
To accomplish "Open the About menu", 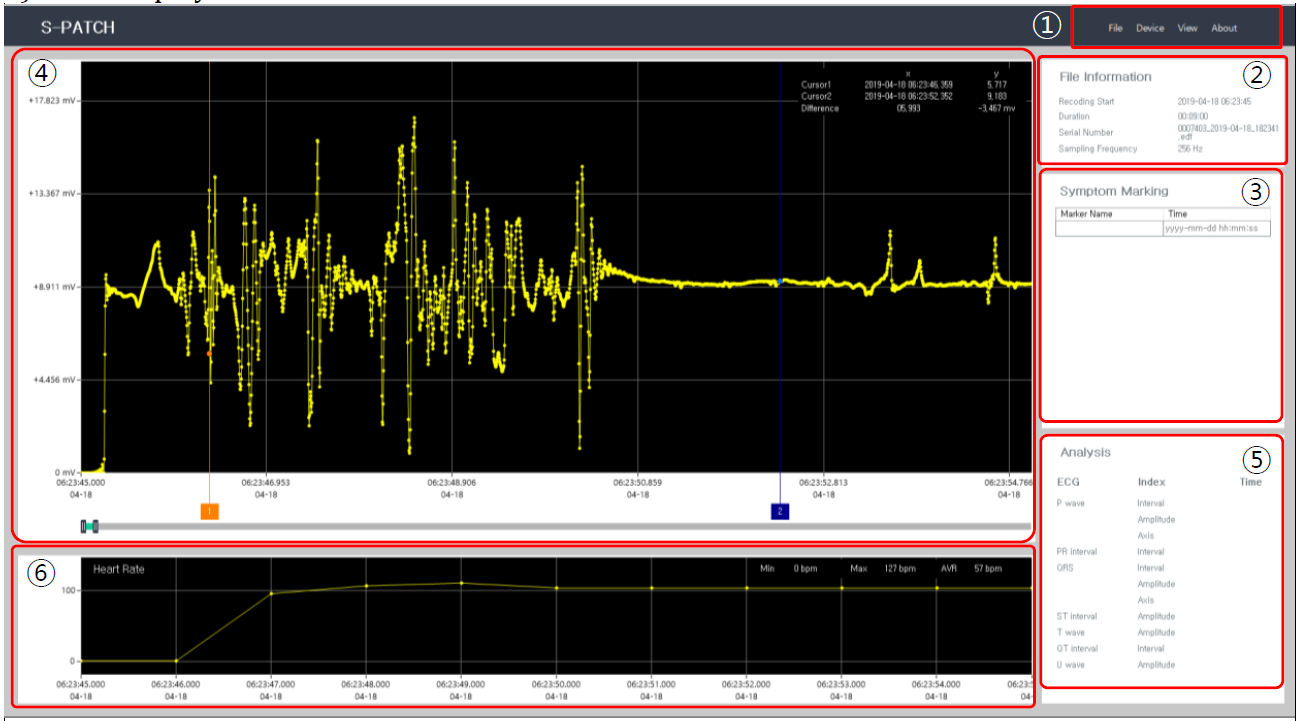I will tap(1224, 28).
